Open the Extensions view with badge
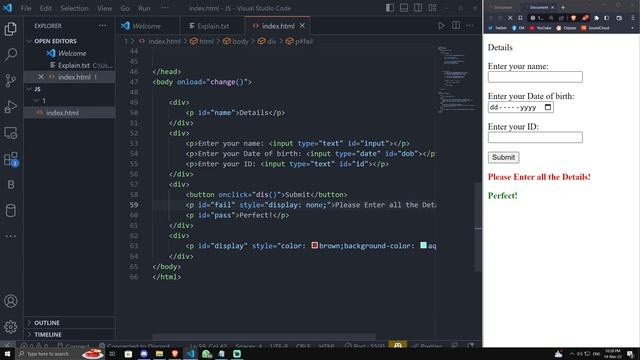The width and height of the screenshot is (640, 360). [11, 159]
